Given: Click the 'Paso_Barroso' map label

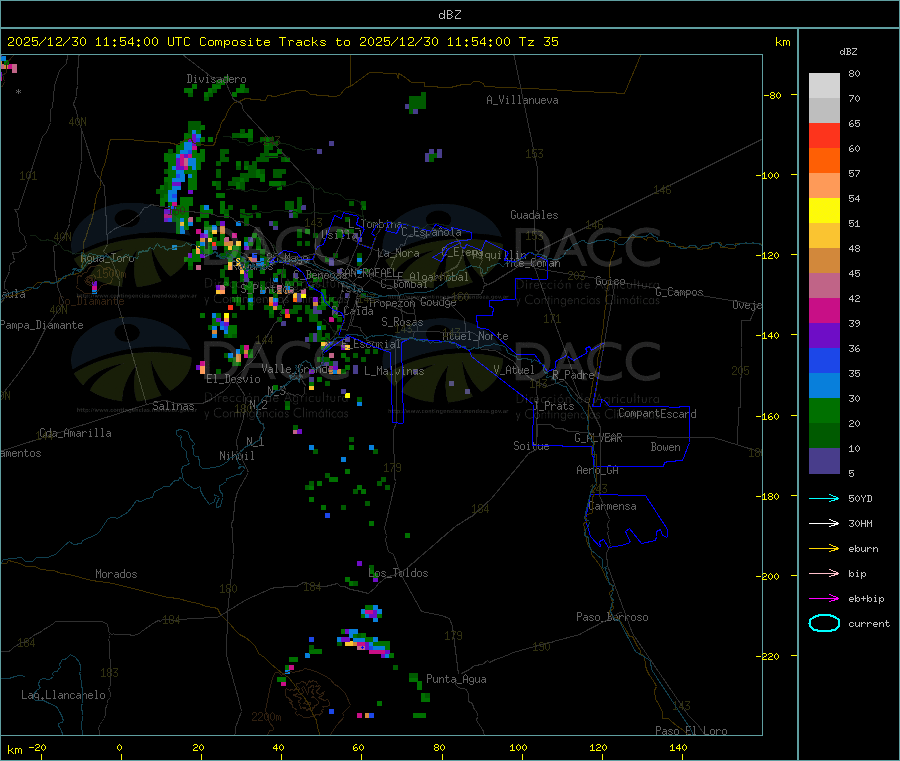Looking at the screenshot, I should coord(612,617).
